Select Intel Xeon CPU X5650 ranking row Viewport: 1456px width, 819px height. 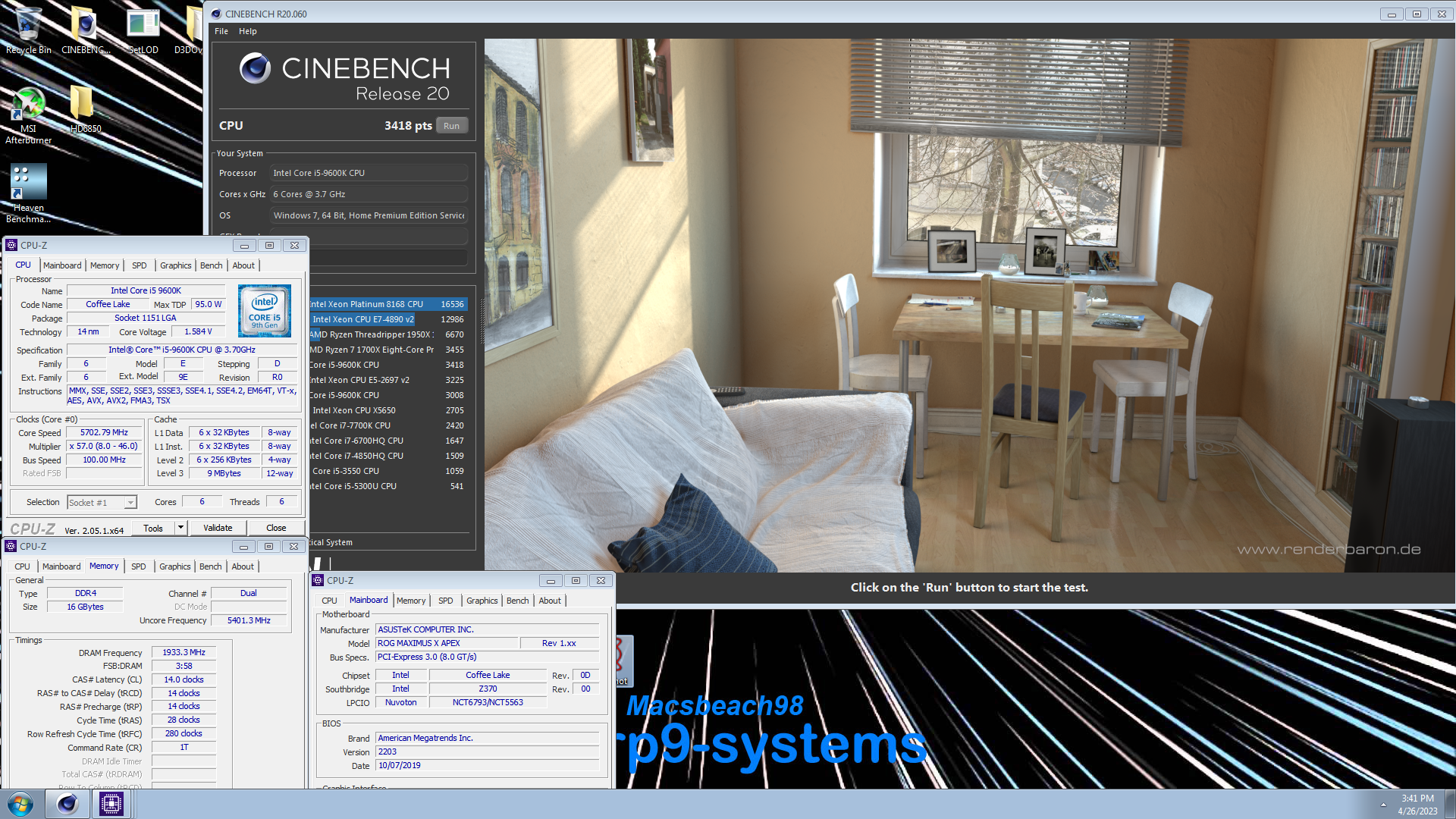click(388, 410)
